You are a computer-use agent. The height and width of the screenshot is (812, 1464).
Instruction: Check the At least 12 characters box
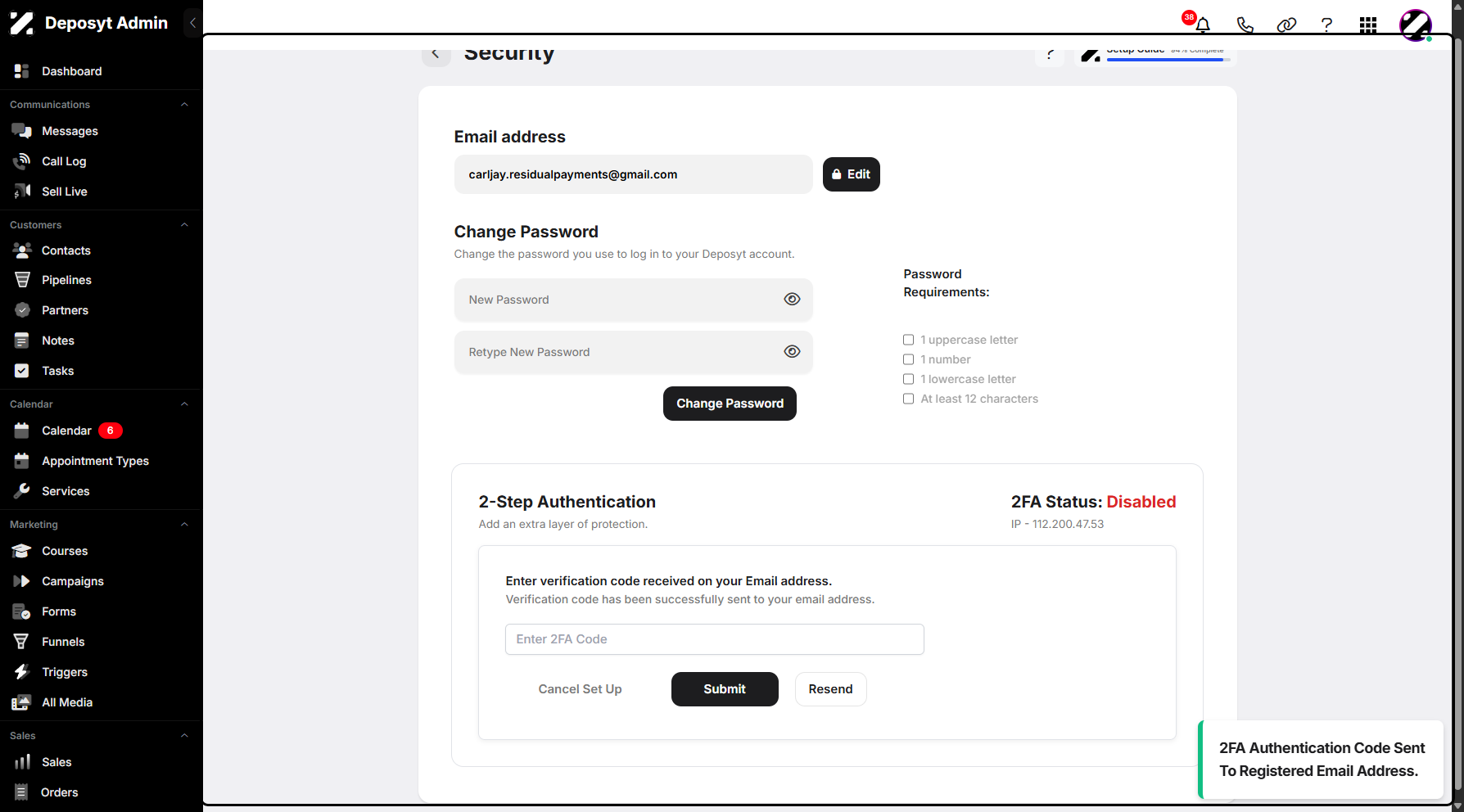click(908, 399)
